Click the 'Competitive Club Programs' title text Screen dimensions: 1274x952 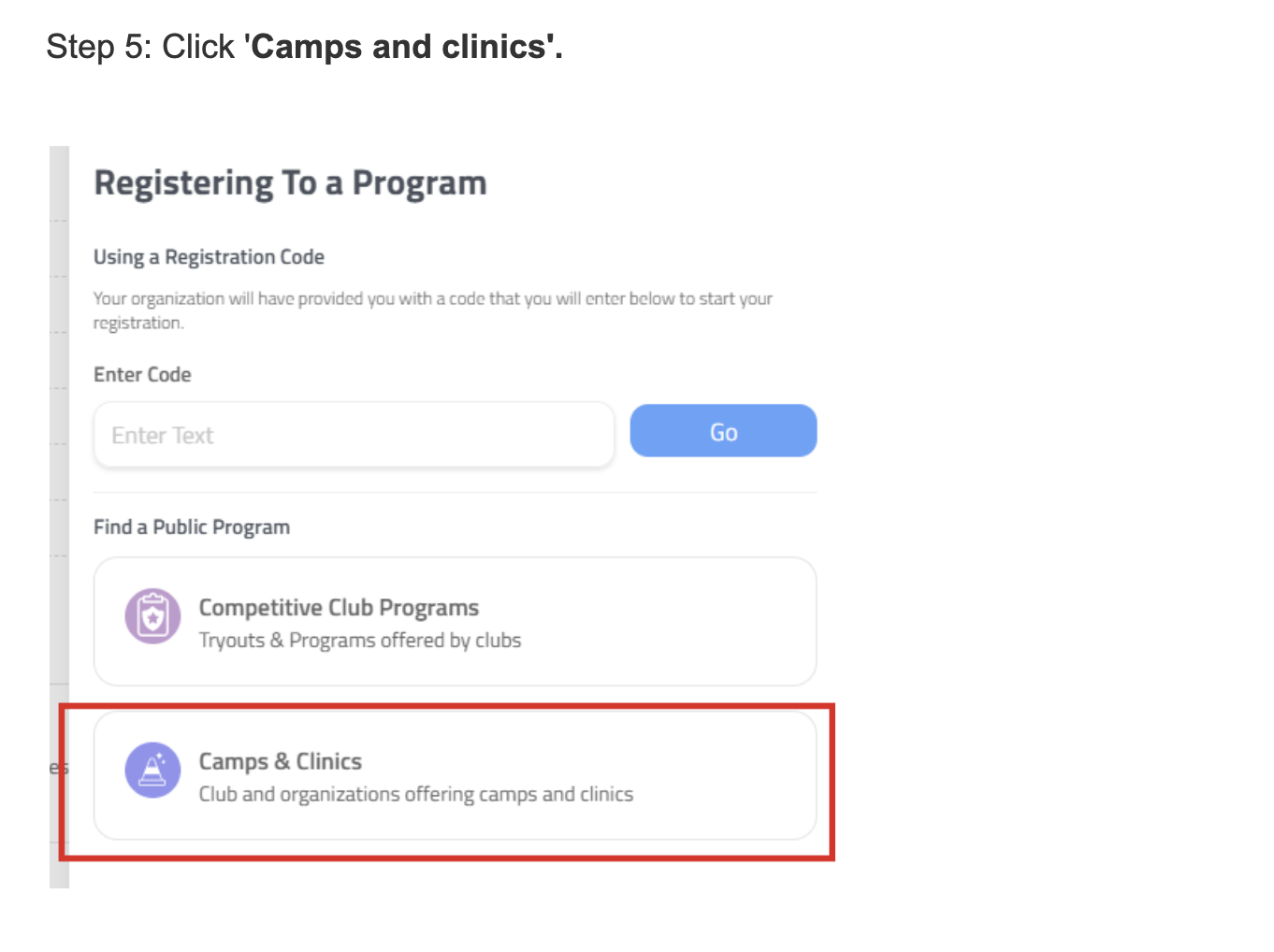click(x=339, y=608)
